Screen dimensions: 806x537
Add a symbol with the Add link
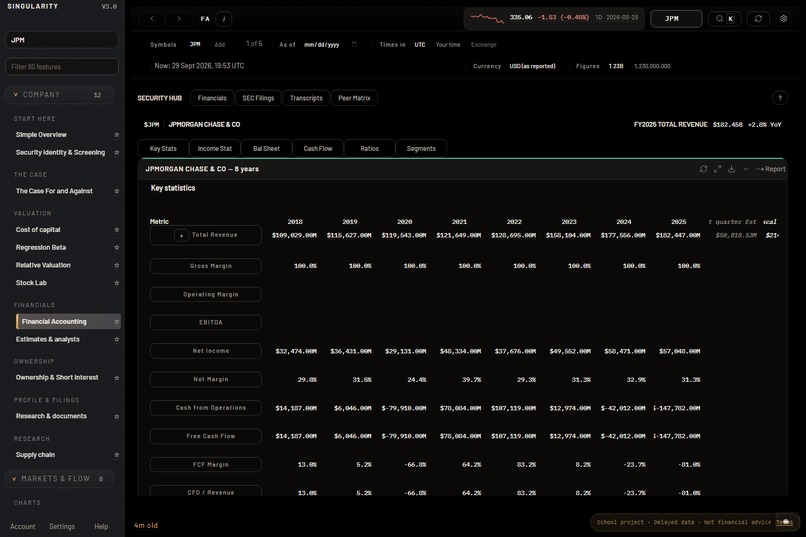click(x=219, y=45)
